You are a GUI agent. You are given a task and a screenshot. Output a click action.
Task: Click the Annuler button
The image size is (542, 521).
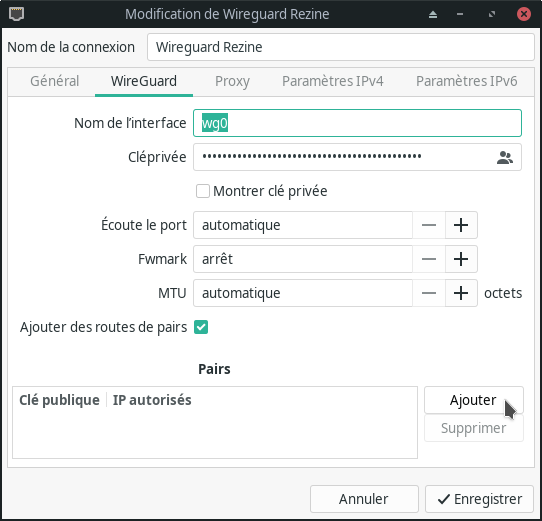point(364,499)
